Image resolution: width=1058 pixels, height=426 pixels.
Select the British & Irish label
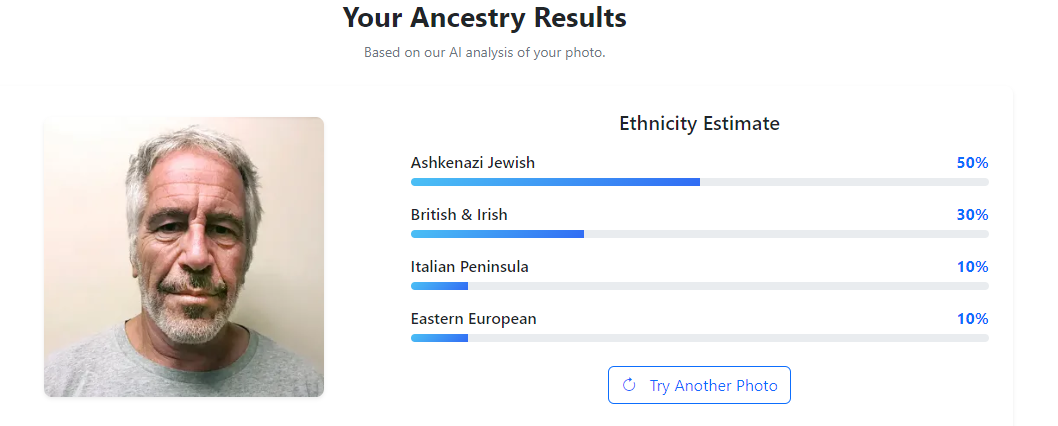point(458,214)
